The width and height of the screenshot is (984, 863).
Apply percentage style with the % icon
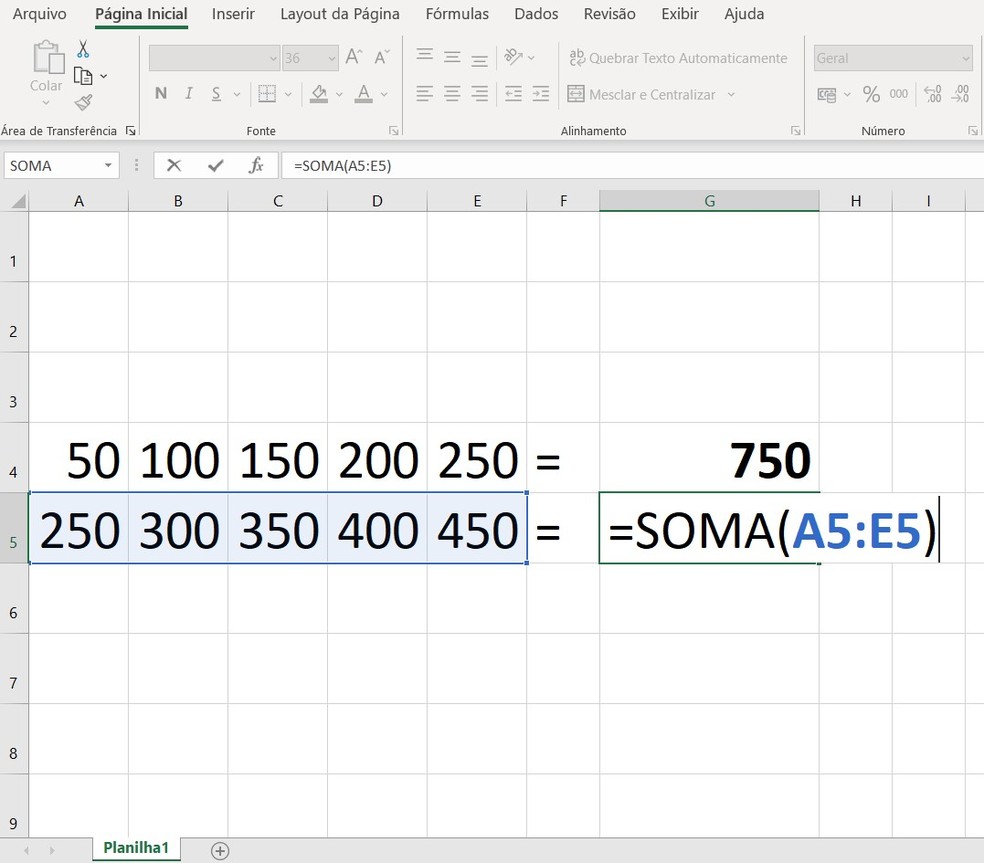click(871, 94)
